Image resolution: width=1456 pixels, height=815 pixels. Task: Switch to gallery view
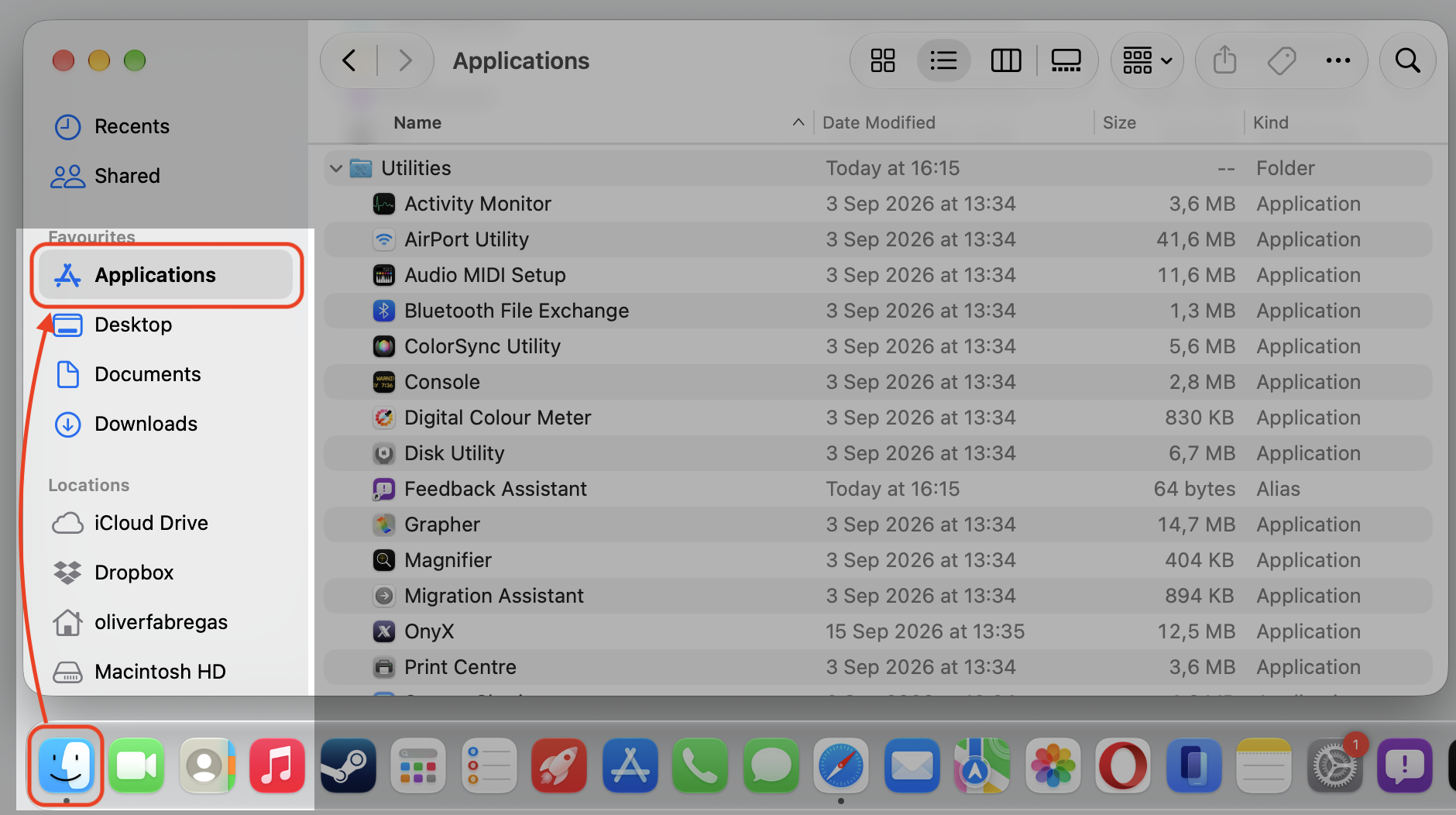(x=1066, y=60)
